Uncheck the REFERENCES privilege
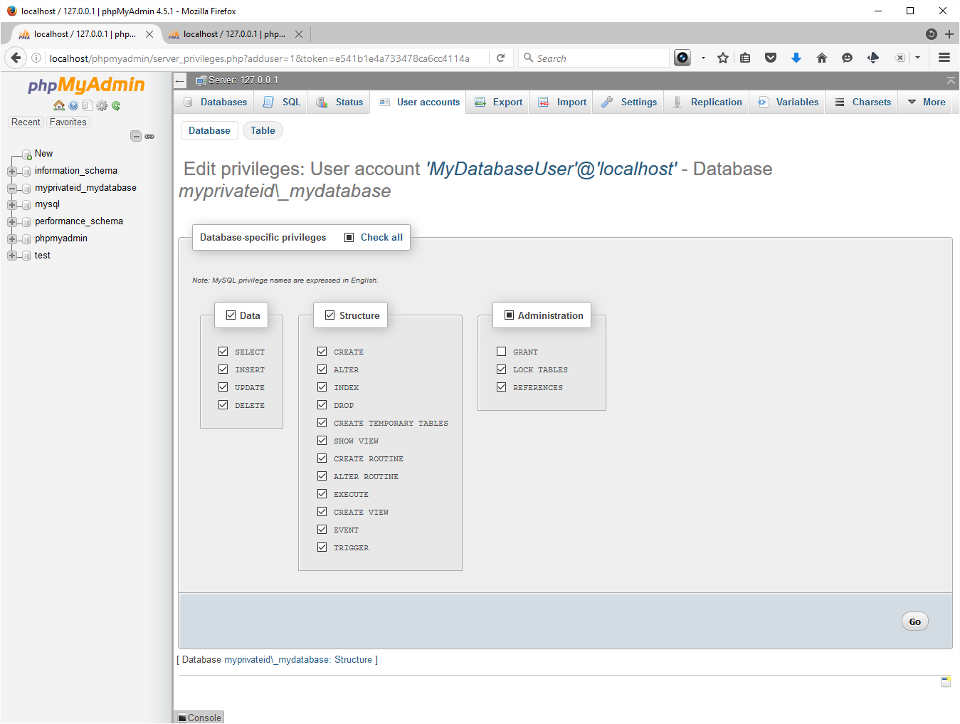This screenshot has height=724, width=960. point(501,387)
